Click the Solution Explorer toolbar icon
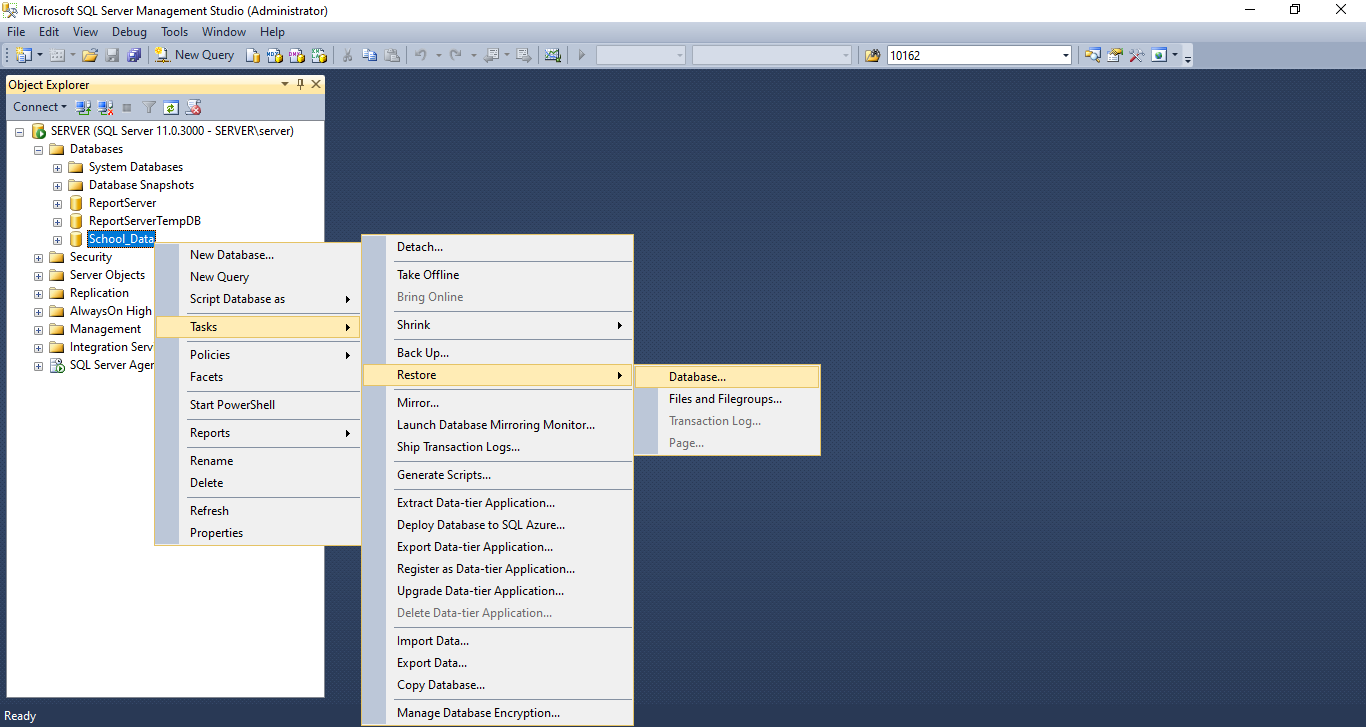 (x=1093, y=55)
